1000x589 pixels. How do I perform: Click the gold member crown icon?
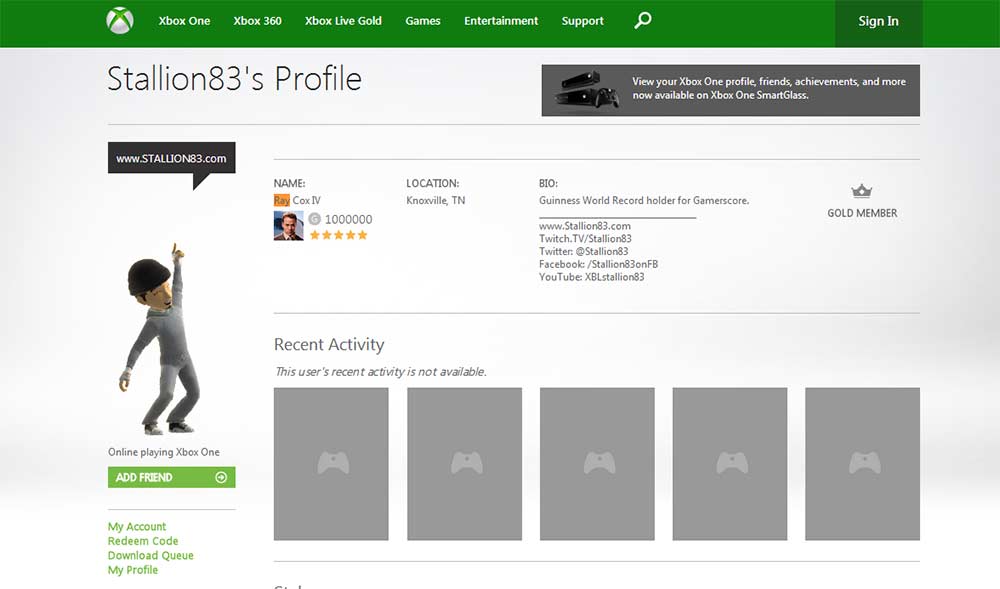[862, 191]
